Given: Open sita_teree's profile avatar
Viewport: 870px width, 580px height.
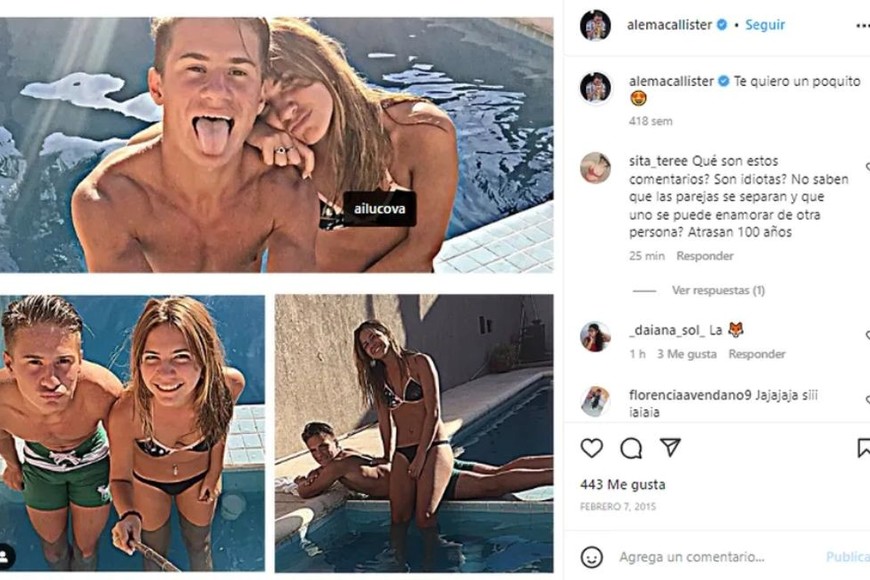Looking at the screenshot, I should pyautogui.click(x=595, y=168).
